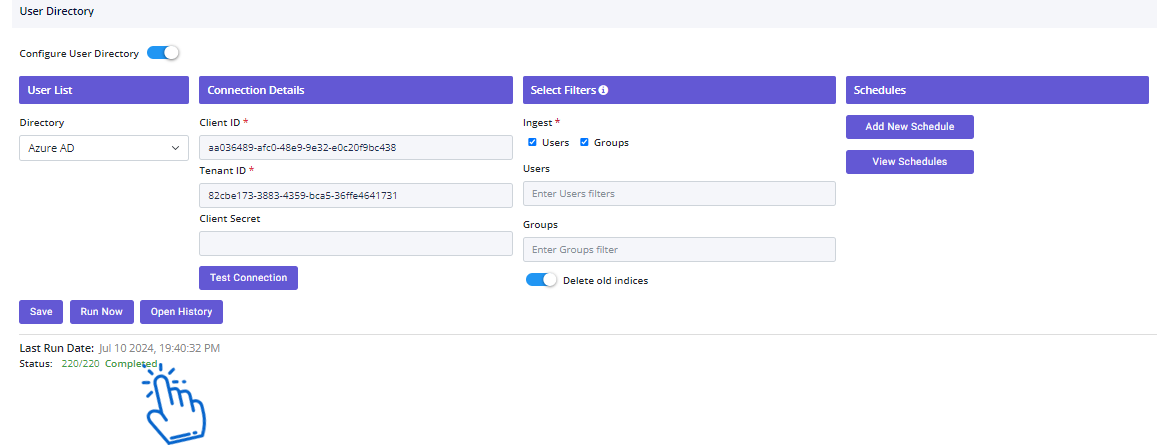Click the Test Connection button

pos(249,278)
